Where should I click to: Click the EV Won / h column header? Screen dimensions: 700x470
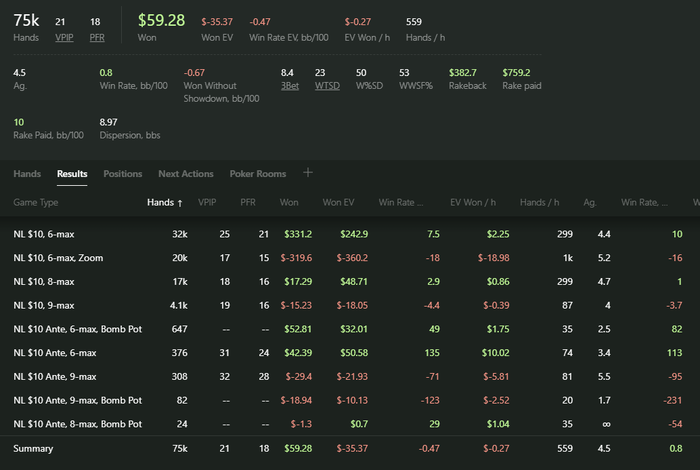[473, 202]
